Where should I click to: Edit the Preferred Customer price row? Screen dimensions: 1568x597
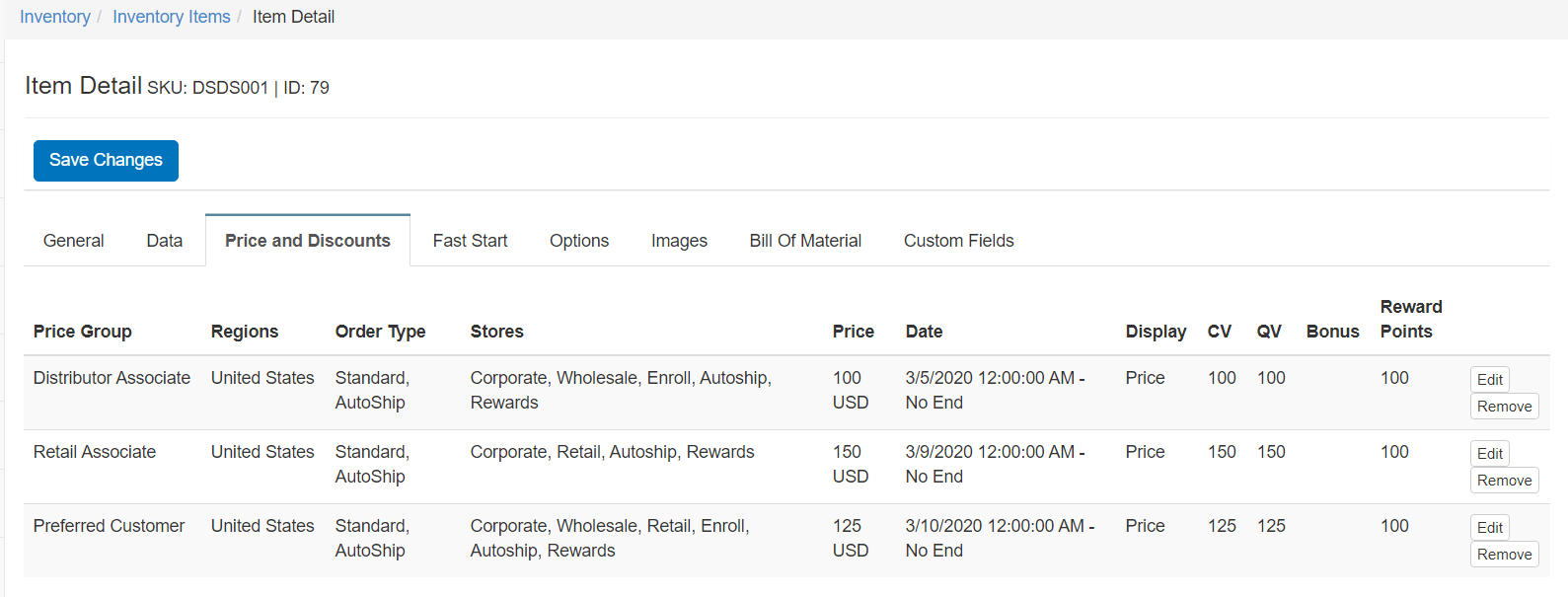pyautogui.click(x=1489, y=528)
